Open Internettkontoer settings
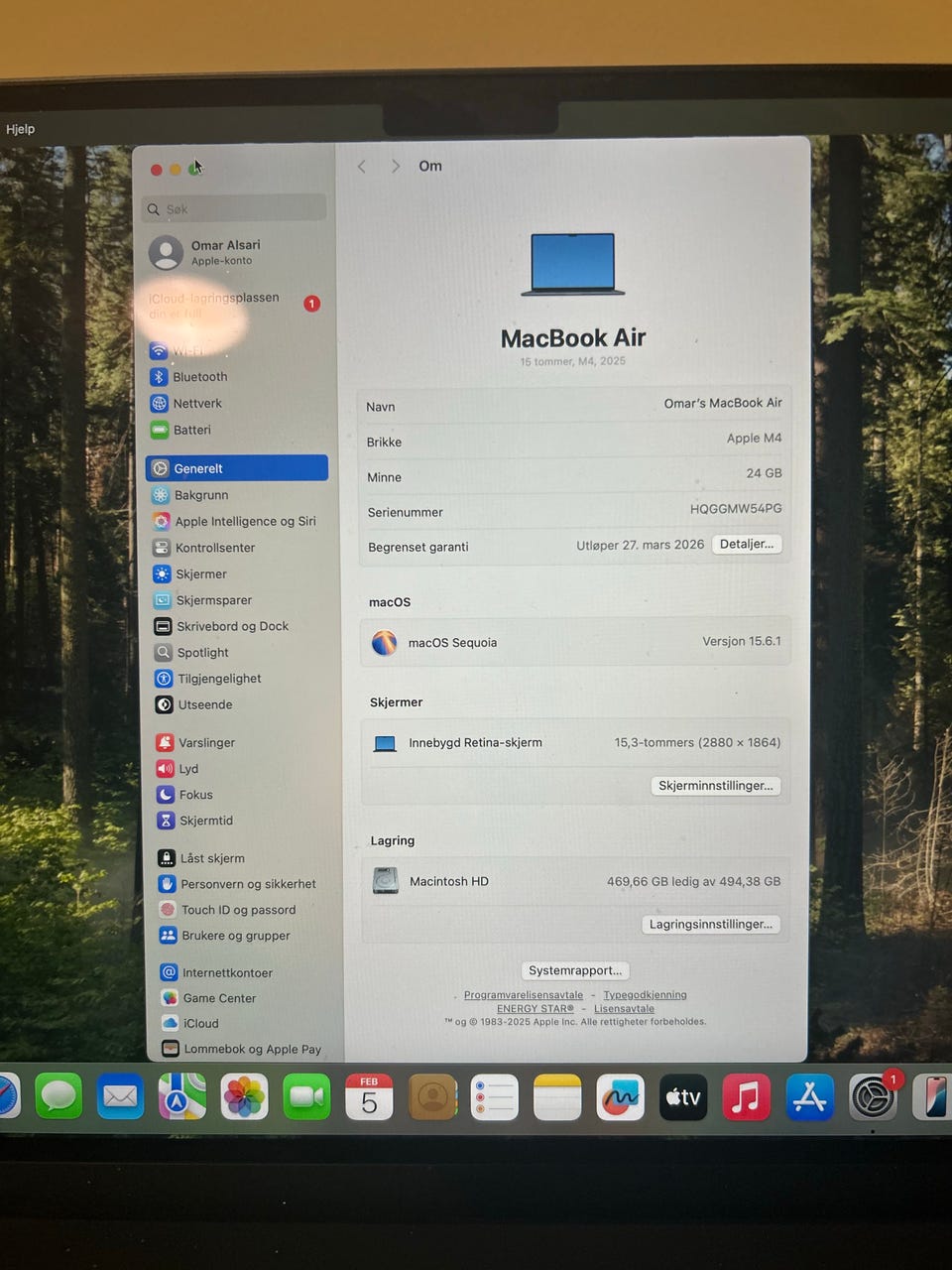This screenshot has height=1270, width=952. click(216, 973)
